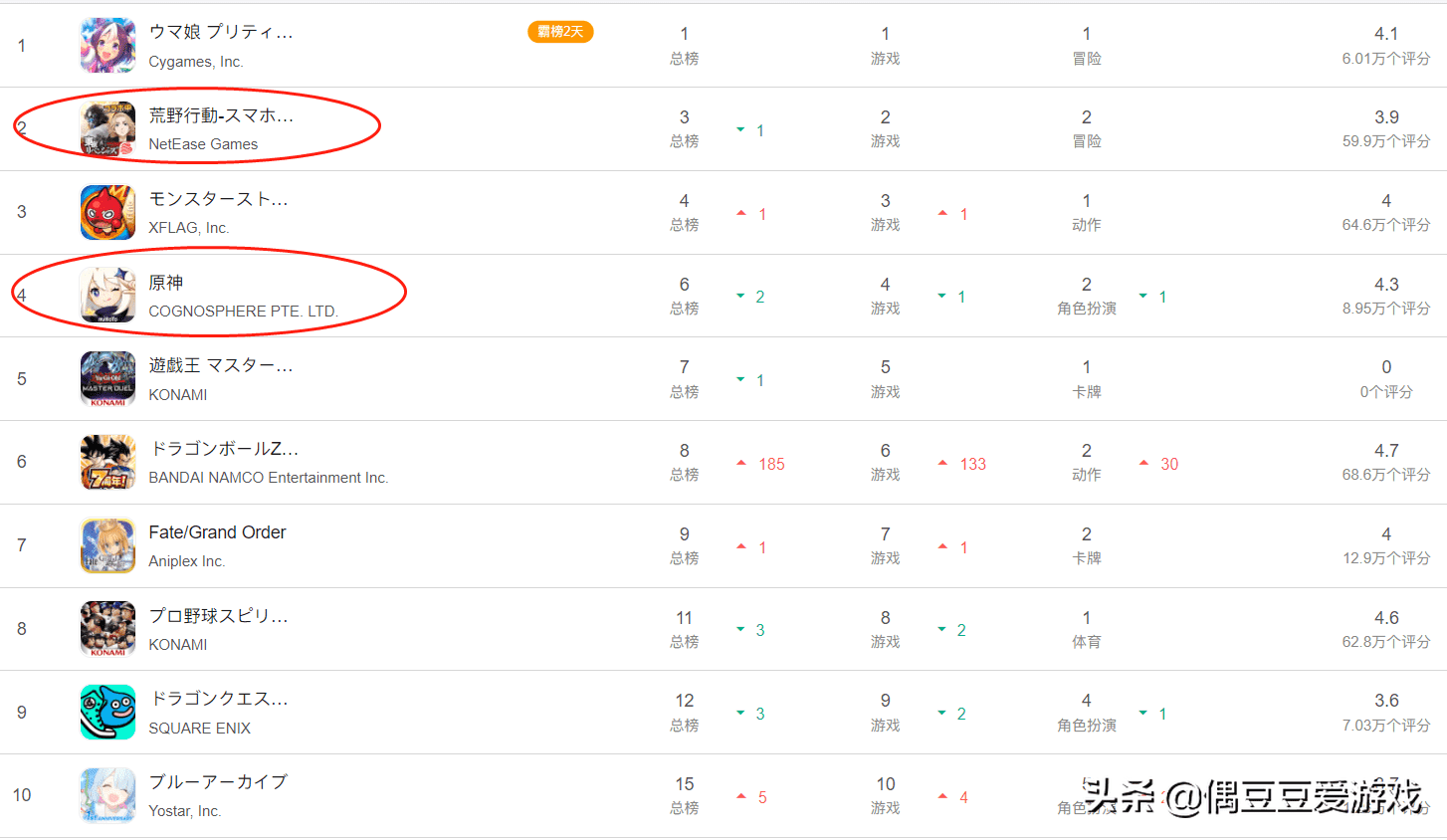Open the プロ野球スピリ app icon

[x=107, y=628]
